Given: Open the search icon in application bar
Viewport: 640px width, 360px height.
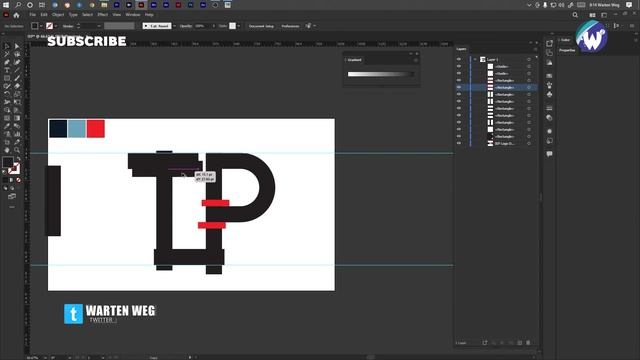Looking at the screenshot, I should pyautogui.click(x=575, y=15).
